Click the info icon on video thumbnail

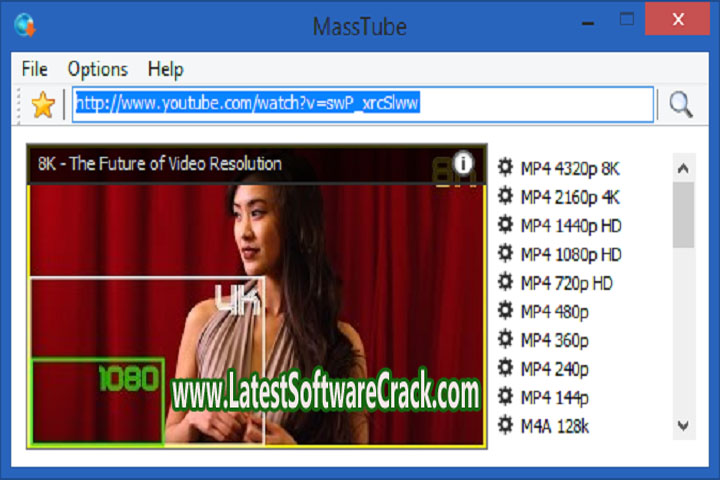coord(463,163)
